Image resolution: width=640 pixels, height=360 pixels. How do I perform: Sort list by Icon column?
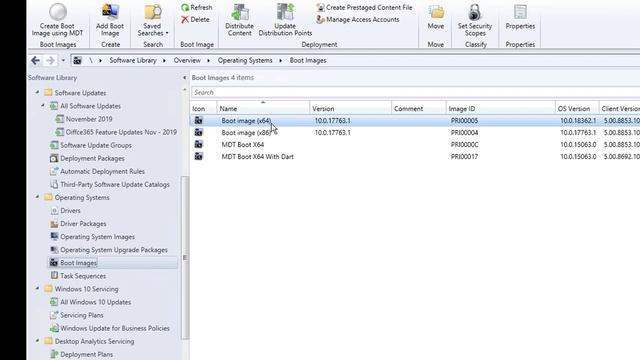tap(204, 109)
